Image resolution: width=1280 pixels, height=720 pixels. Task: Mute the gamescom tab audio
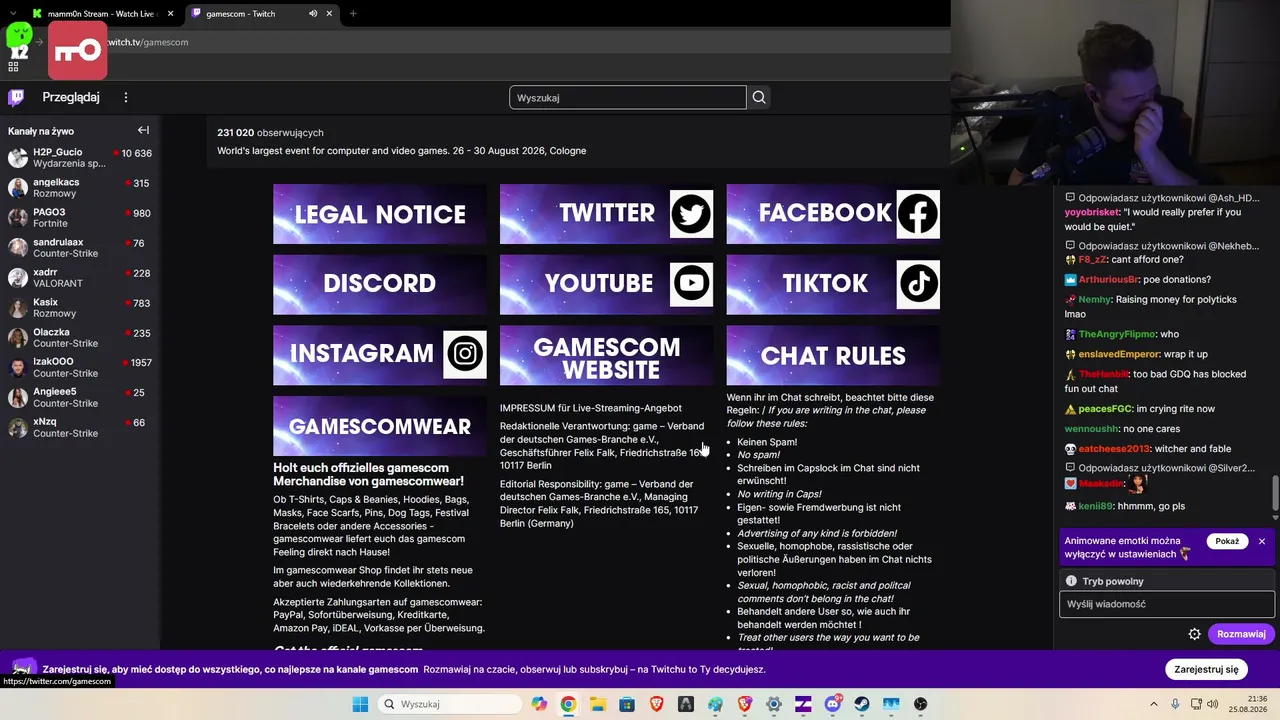(x=313, y=14)
